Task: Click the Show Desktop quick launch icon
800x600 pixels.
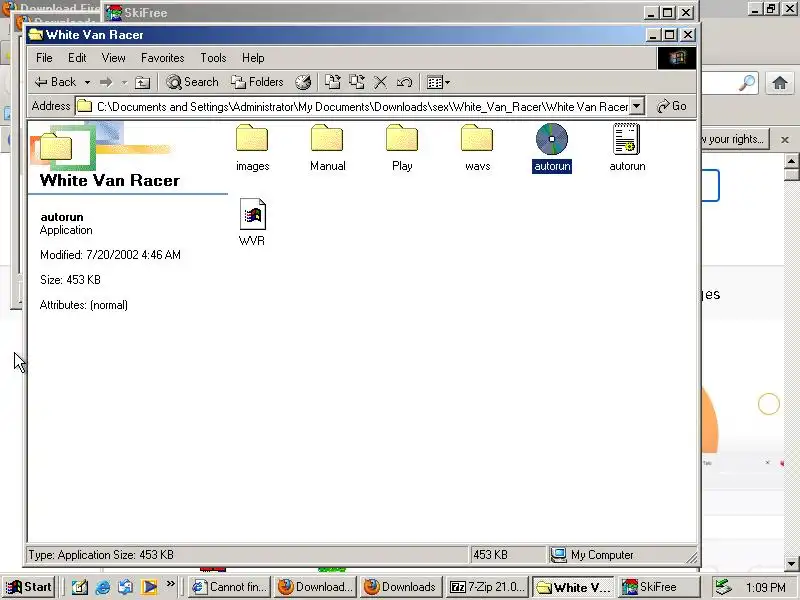Action: (80, 587)
